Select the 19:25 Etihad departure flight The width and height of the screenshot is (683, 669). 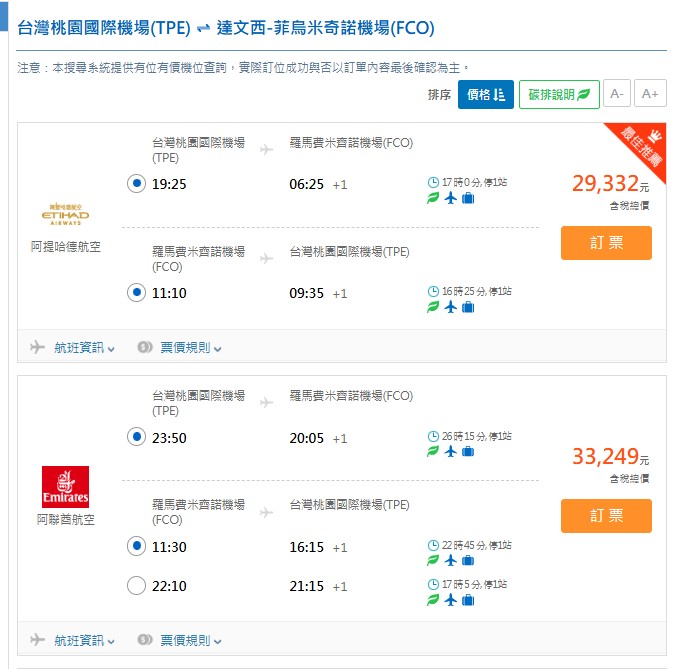(137, 184)
